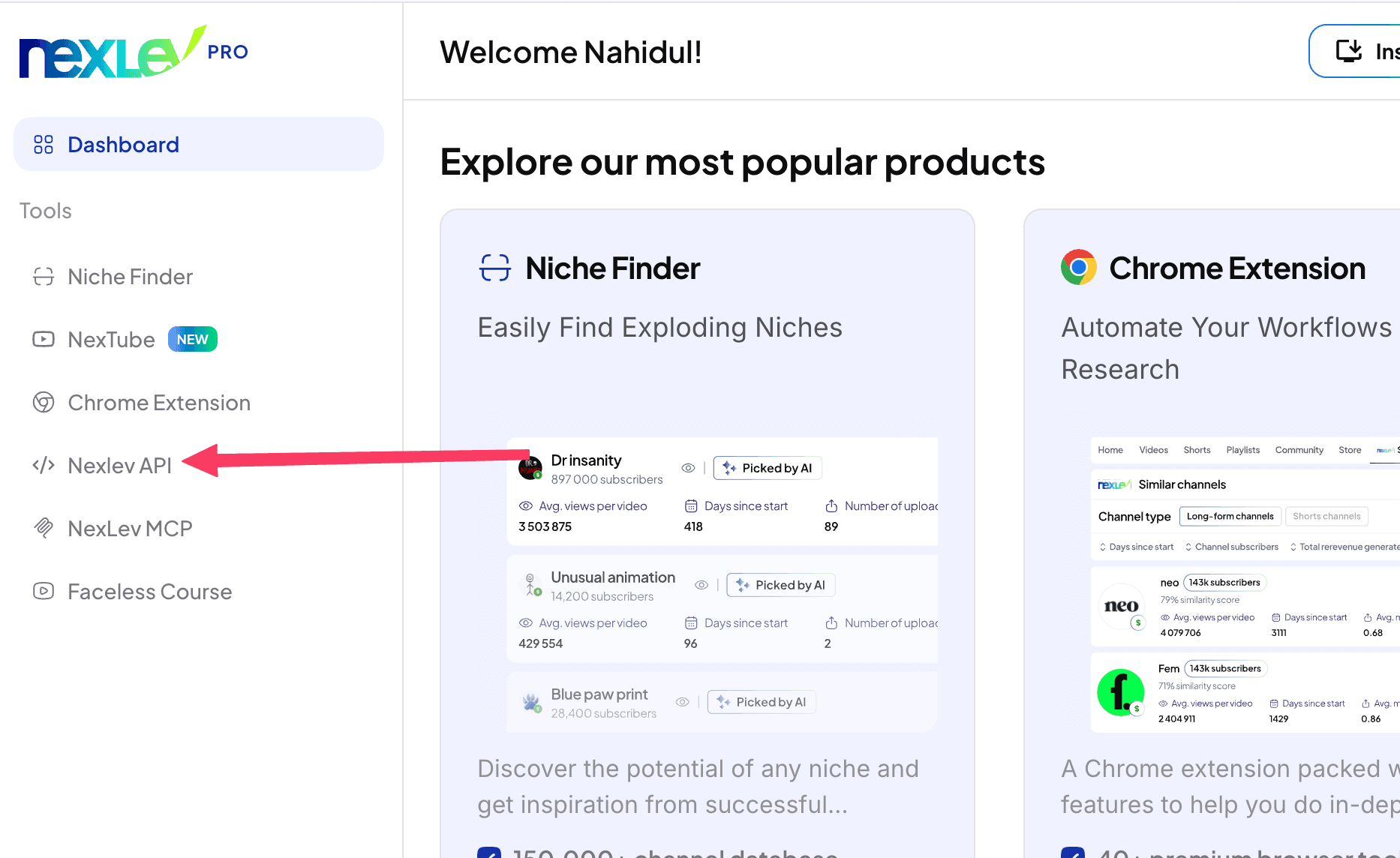
Task: Click Picked by AI badge for Dr insanity
Action: point(768,468)
